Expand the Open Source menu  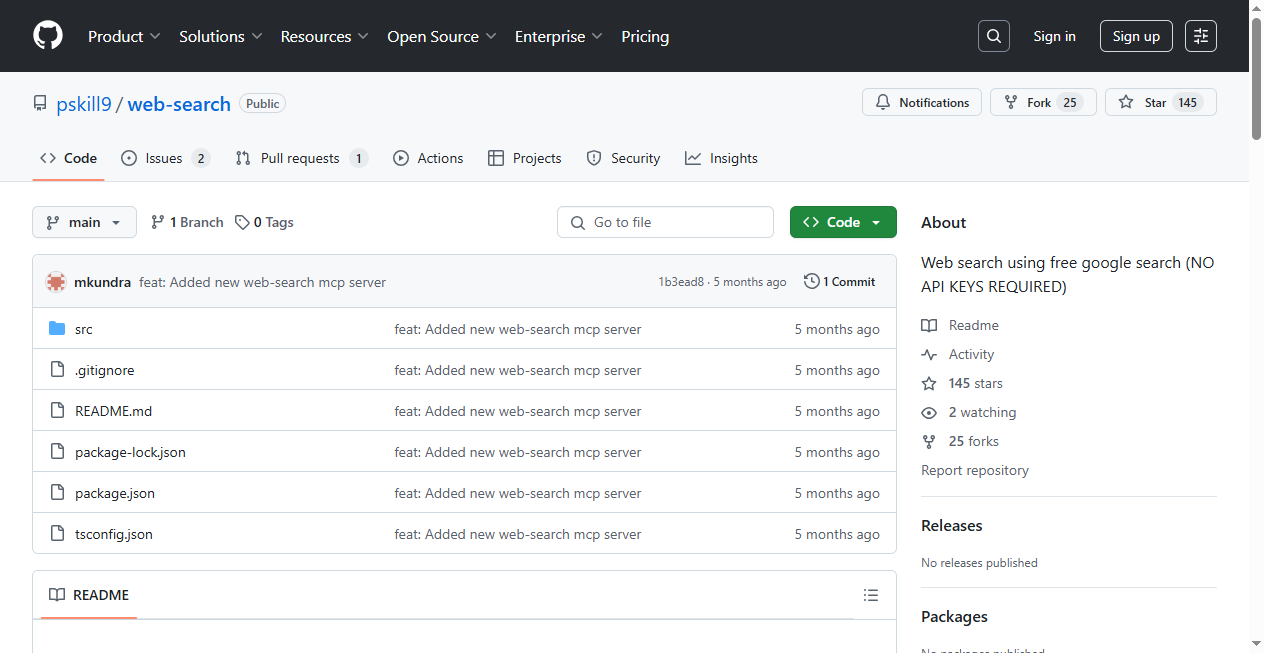pos(442,36)
